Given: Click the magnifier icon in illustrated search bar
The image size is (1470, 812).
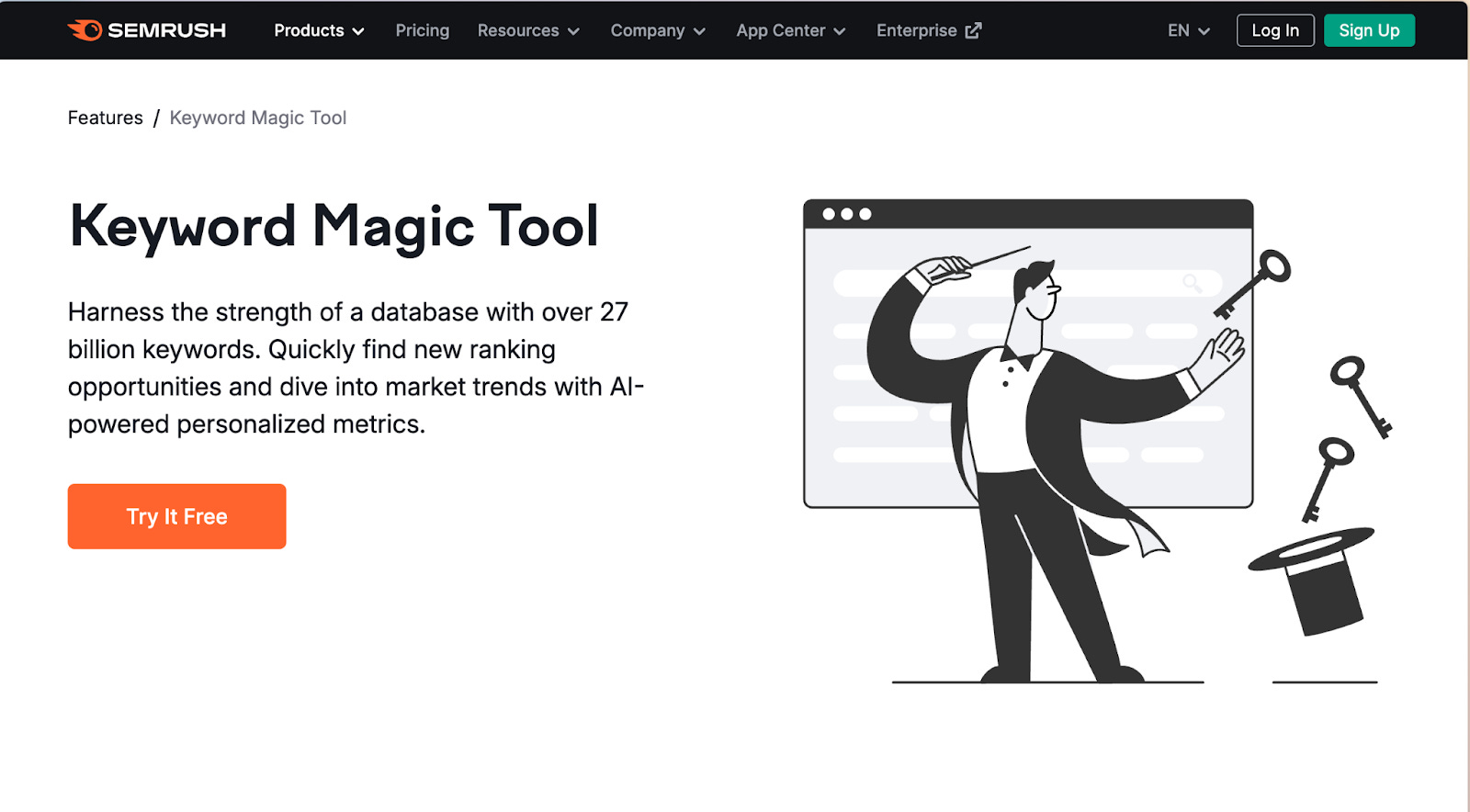Looking at the screenshot, I should tap(1192, 283).
